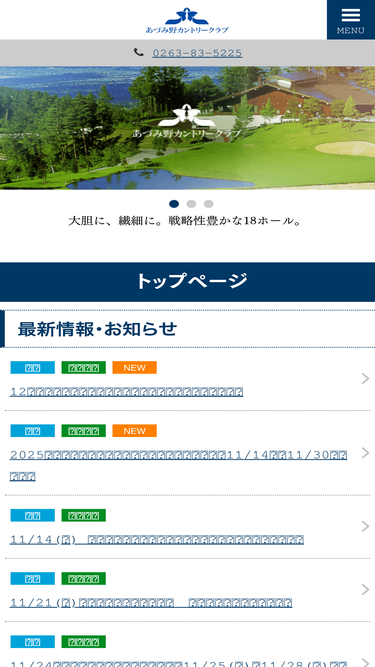This screenshot has width=375, height=667.
Task: Open the 11/14 news item
Action: click(x=156, y=540)
